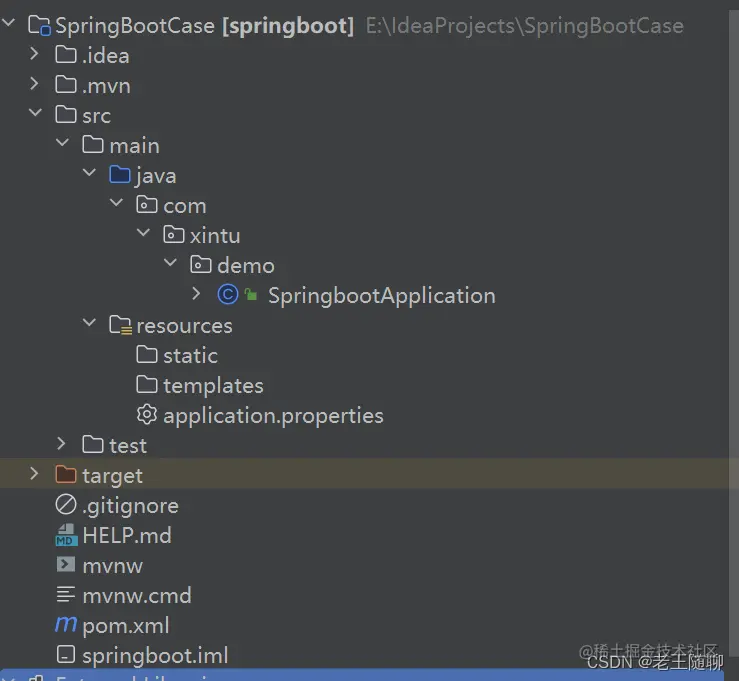Screen dimensions: 739x681
Task: Expand the .idea folder
Action: 35,55
